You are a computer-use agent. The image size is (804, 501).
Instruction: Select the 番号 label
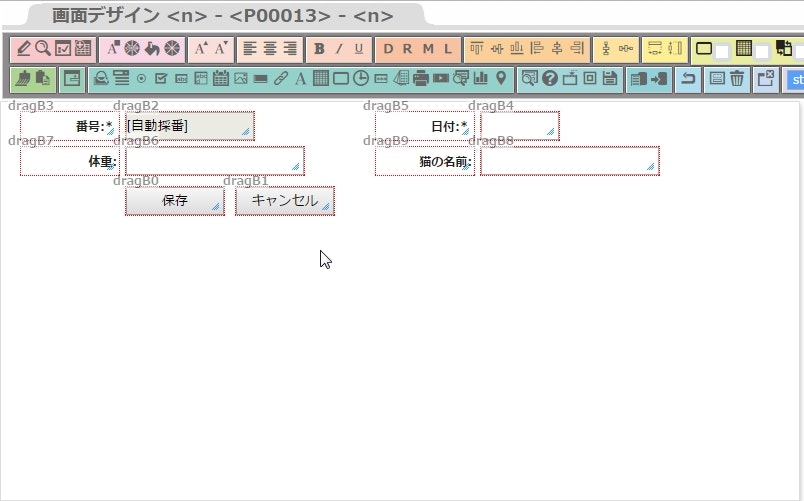[x=70, y=126]
